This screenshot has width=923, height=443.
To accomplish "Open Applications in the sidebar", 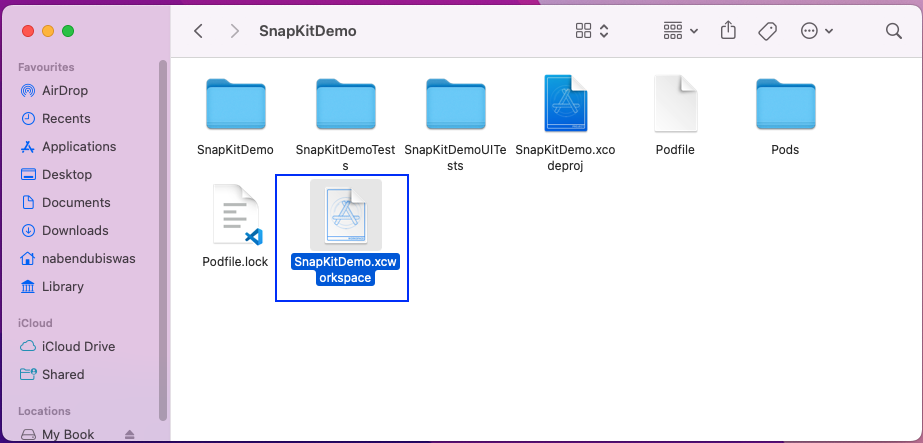I will click(x=68, y=146).
